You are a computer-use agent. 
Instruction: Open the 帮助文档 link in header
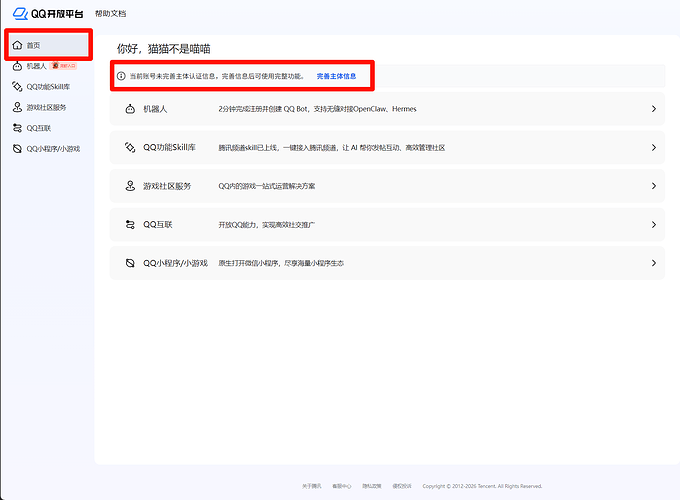pyautogui.click(x=111, y=14)
